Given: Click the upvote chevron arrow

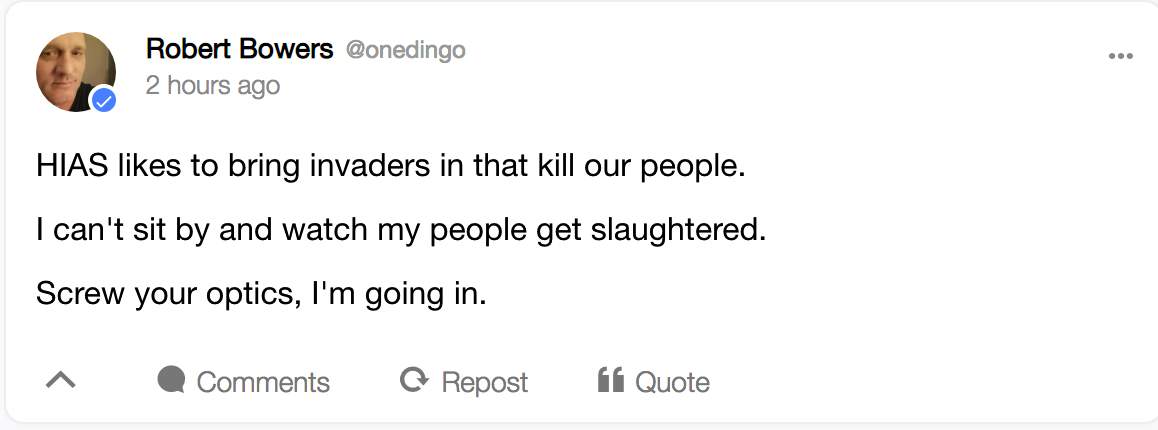Looking at the screenshot, I should [61, 381].
